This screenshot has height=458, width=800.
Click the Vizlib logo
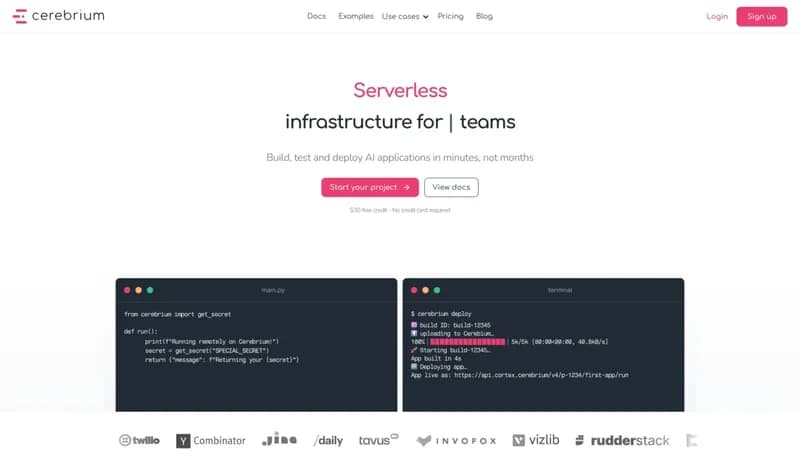(536, 440)
